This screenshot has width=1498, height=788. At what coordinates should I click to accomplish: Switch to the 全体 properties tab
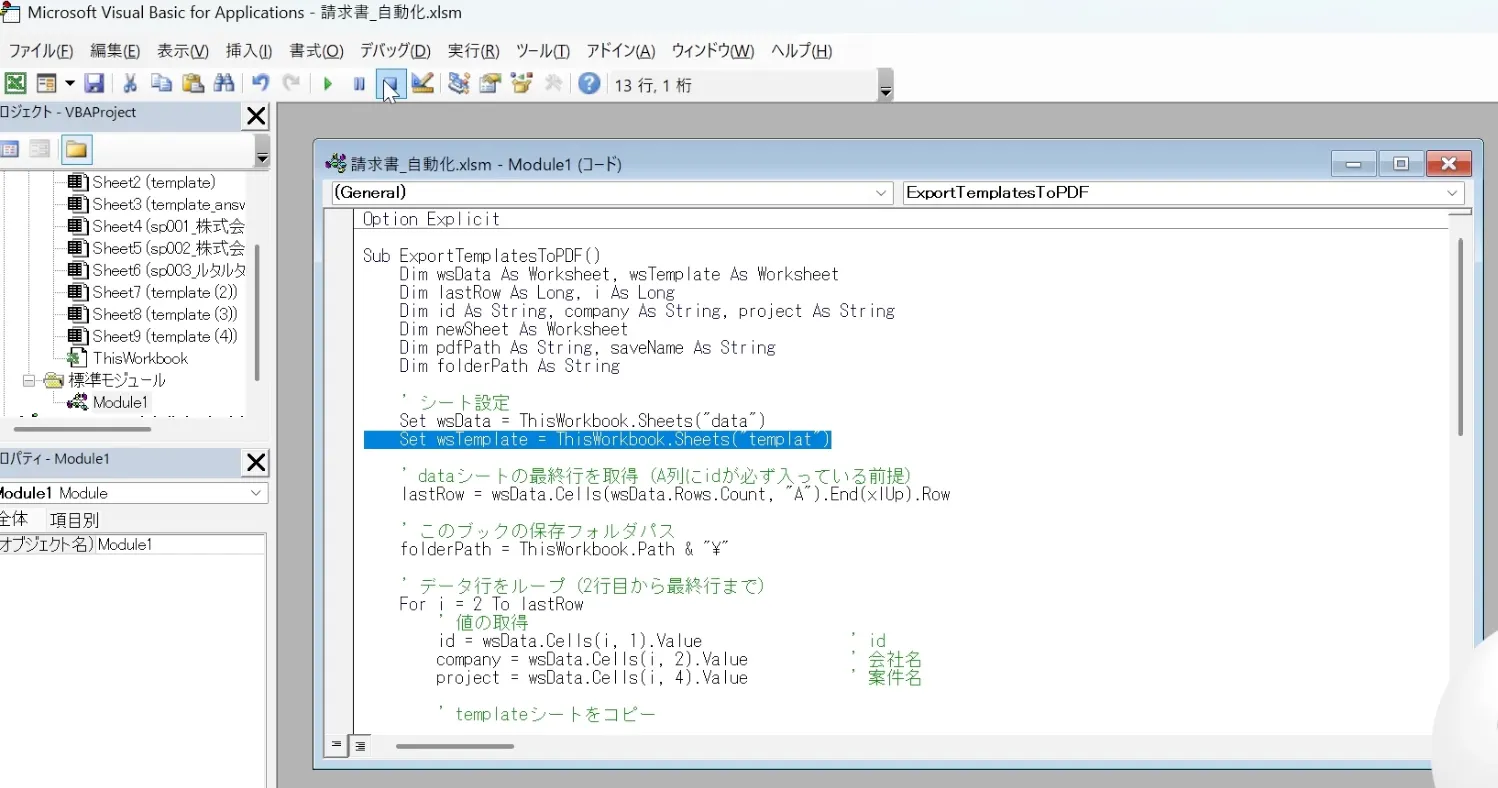(15, 519)
